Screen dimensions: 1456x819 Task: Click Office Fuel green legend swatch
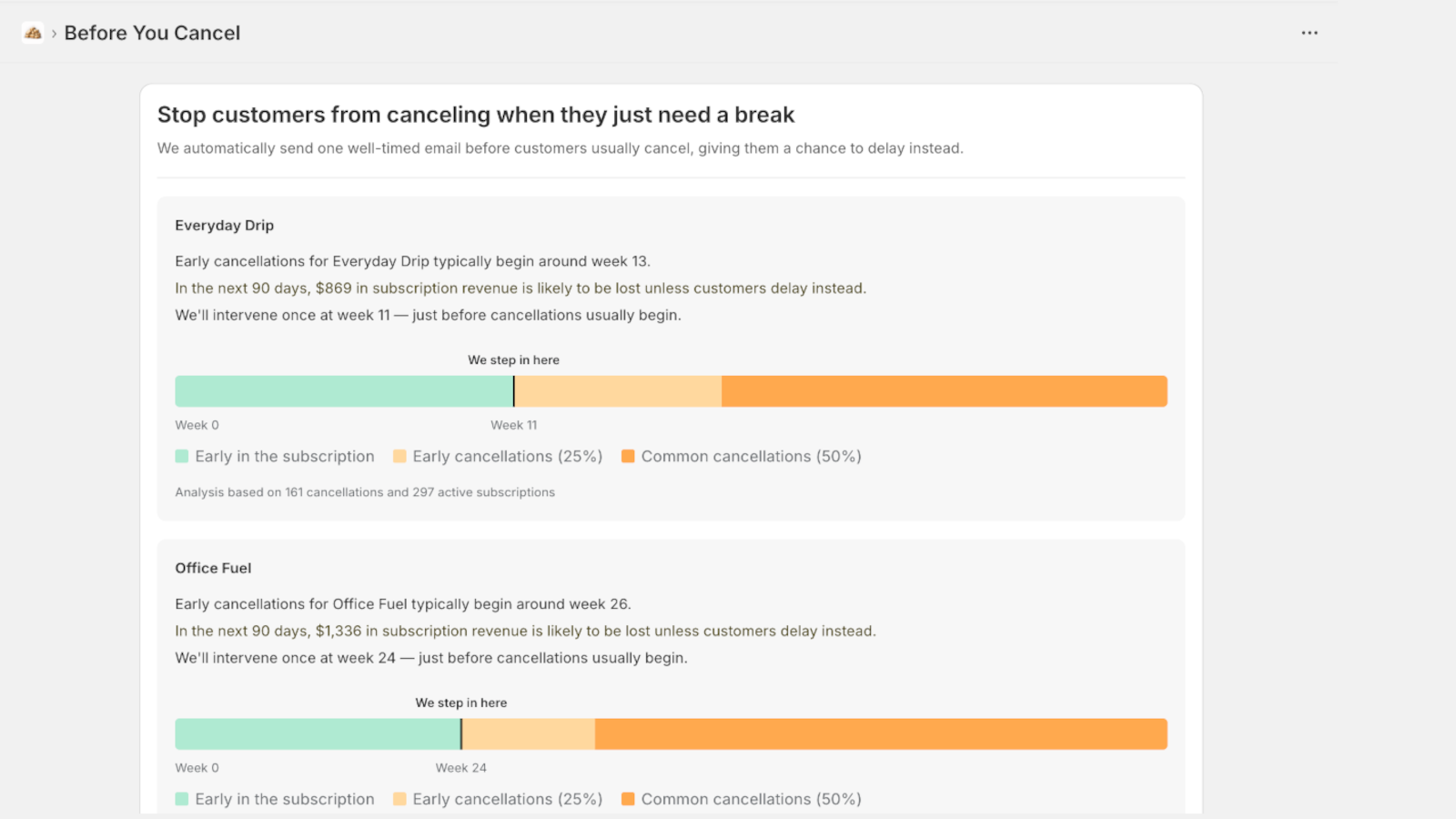coord(182,799)
